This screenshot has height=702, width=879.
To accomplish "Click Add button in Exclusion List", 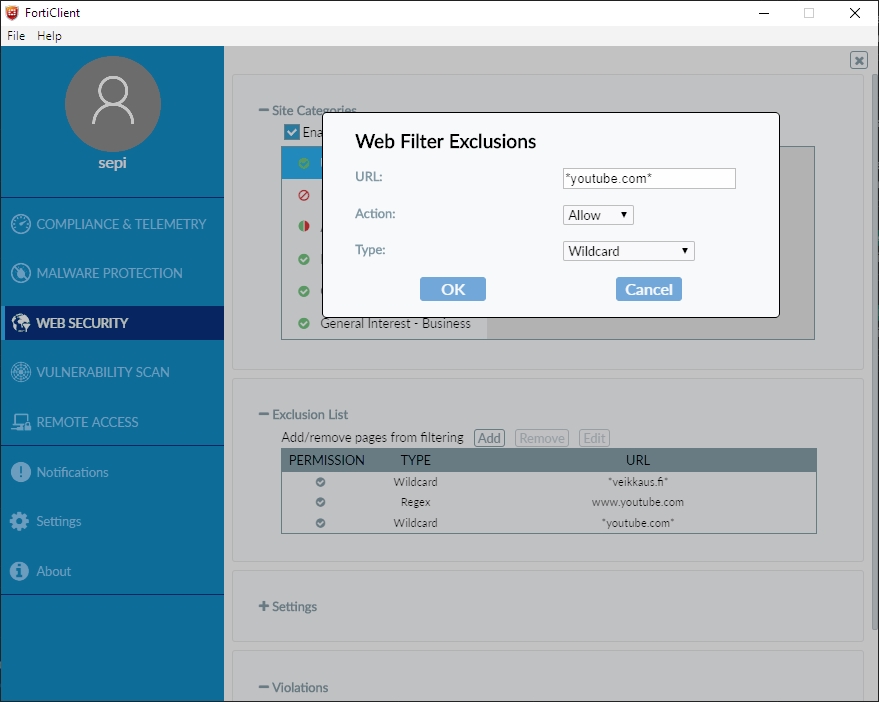I will pyautogui.click(x=489, y=438).
